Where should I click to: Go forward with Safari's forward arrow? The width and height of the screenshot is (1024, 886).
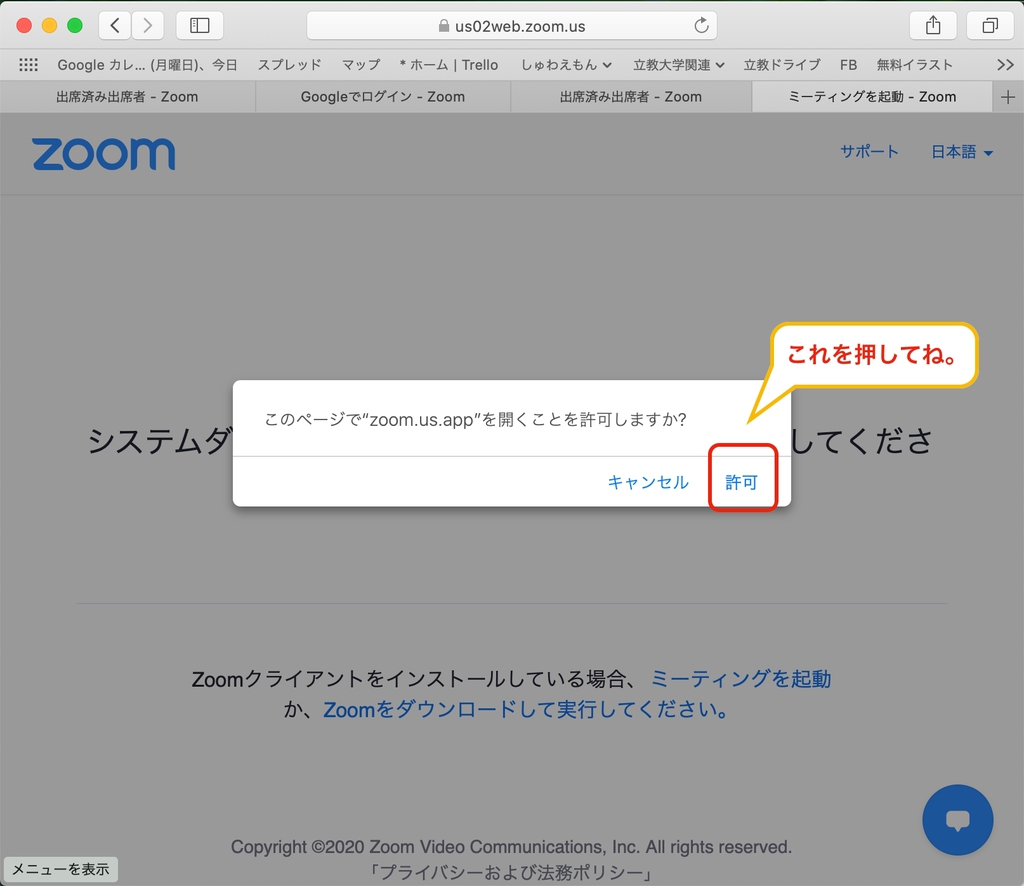(148, 25)
